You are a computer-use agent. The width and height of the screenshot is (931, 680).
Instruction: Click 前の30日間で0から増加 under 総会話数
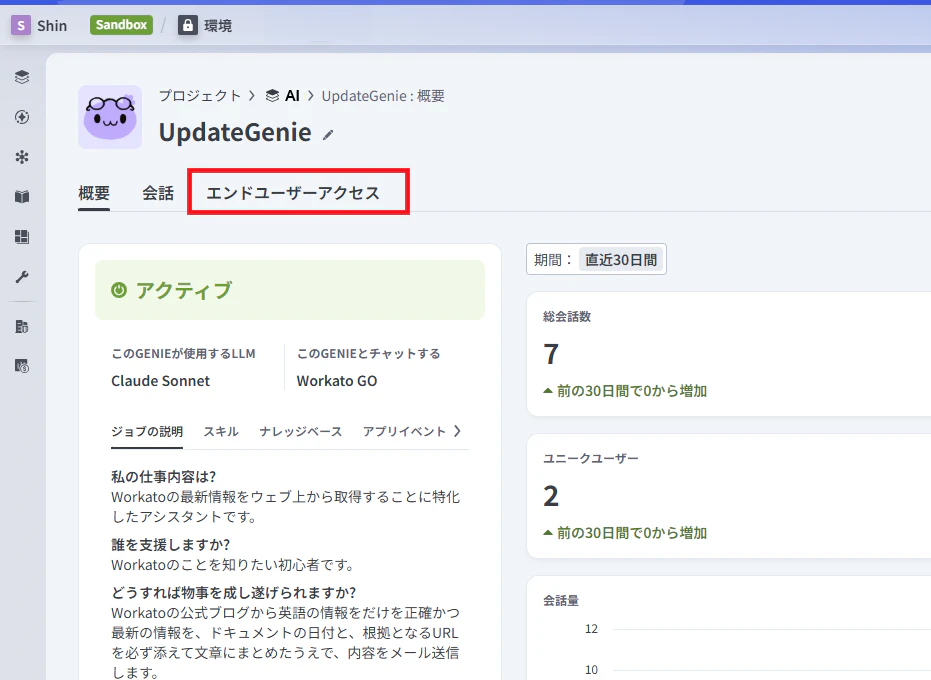[x=625, y=391]
